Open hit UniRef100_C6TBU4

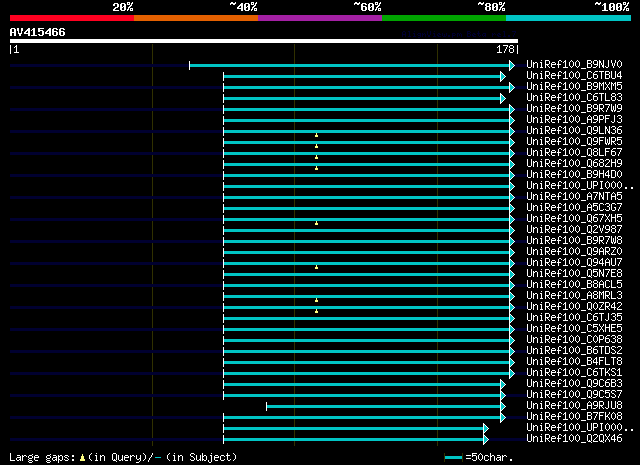pyautogui.click(x=574, y=76)
